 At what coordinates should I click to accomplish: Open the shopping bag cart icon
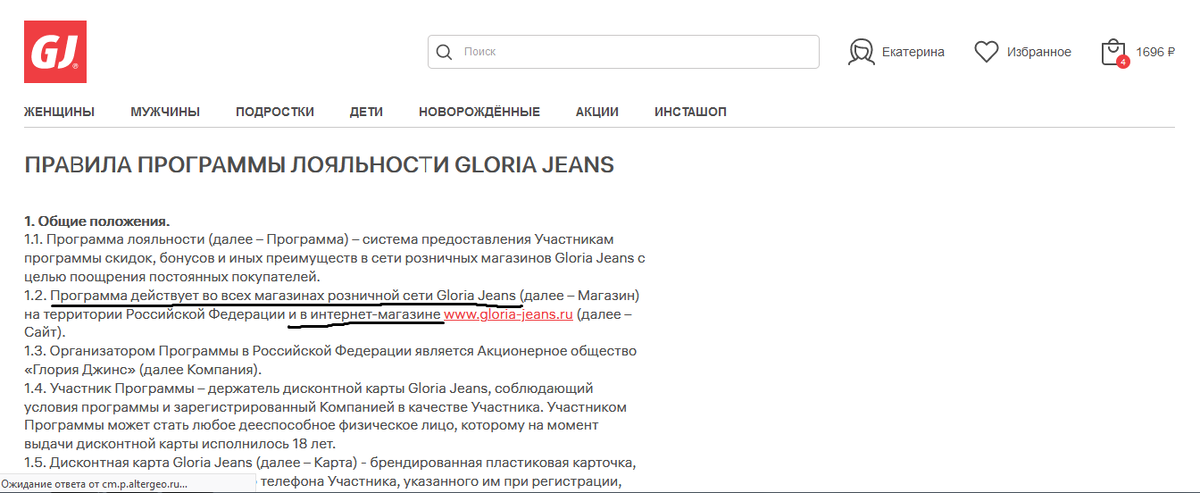pyautogui.click(x=1113, y=52)
